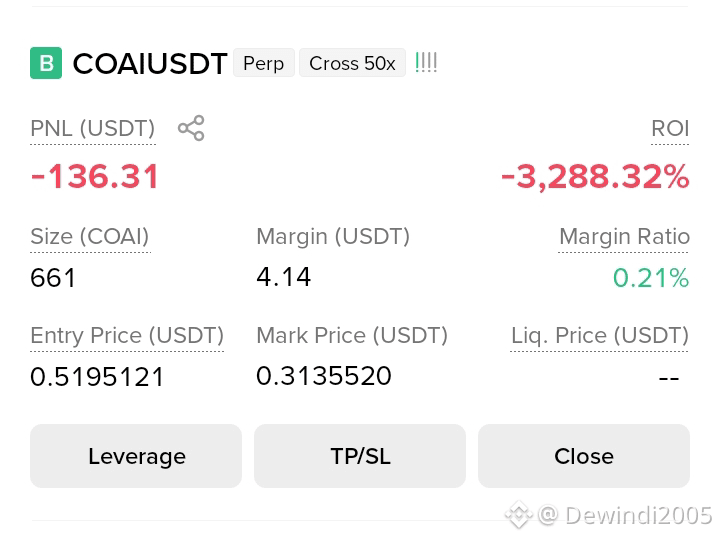Click the green B buy-side icon
This screenshot has width=720, height=540.
[x=46, y=63]
